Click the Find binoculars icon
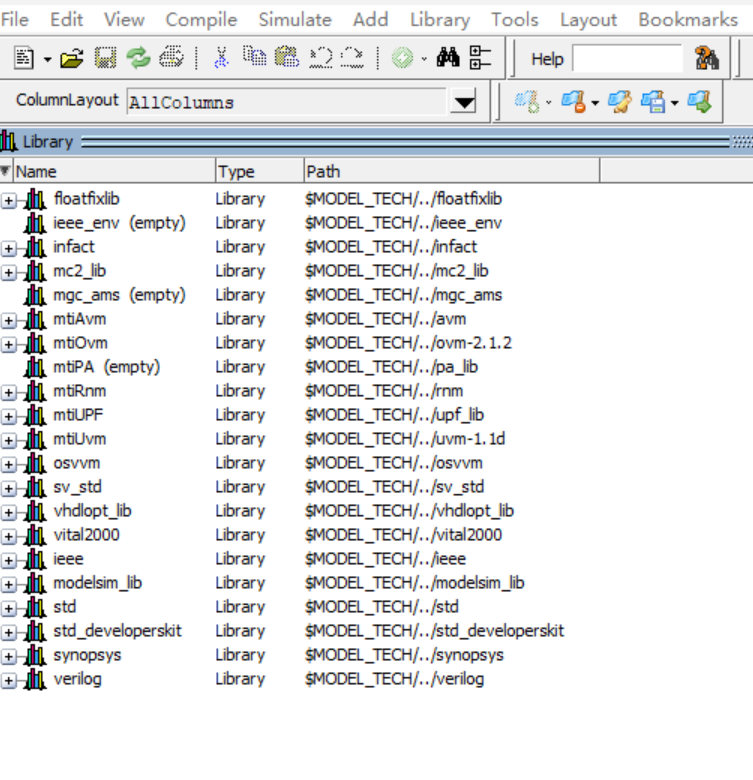 [448, 58]
